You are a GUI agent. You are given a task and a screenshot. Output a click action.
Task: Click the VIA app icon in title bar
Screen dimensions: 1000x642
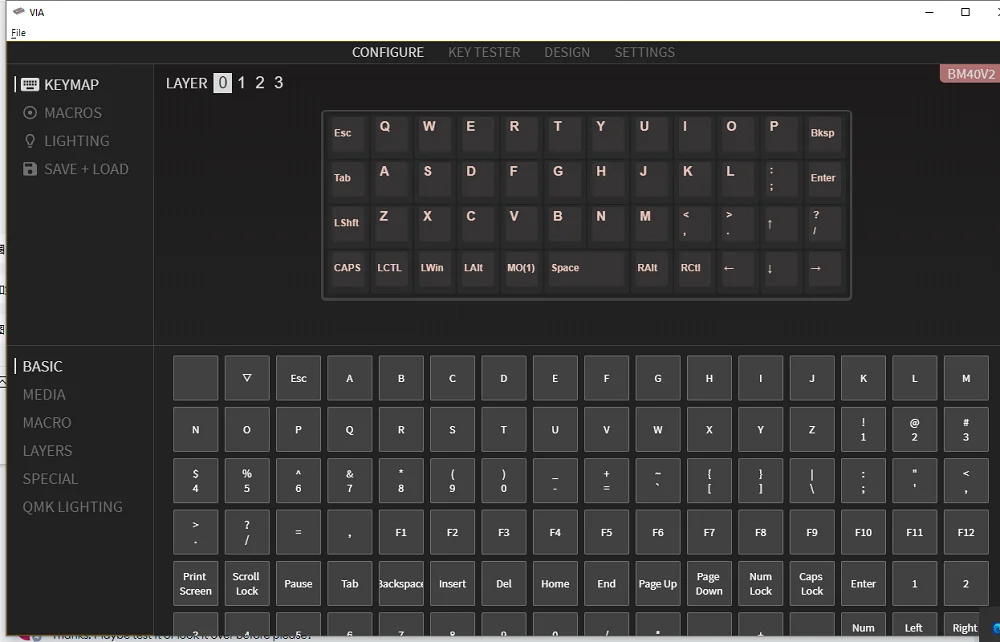click(19, 11)
